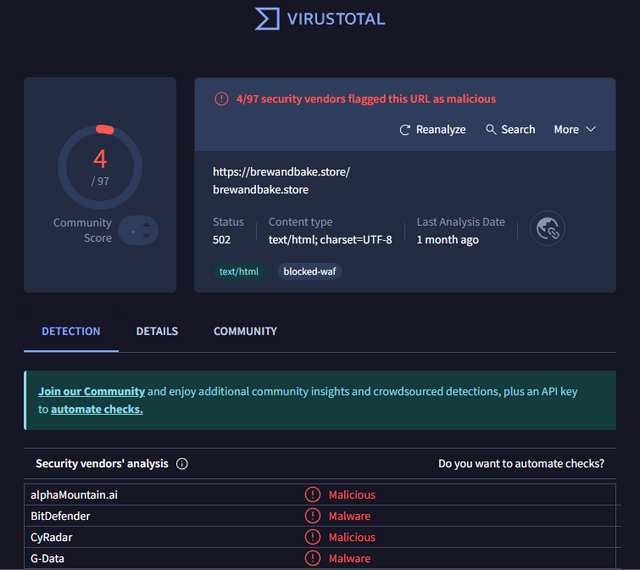Image resolution: width=640 pixels, height=570 pixels.
Task: Click the Malware verdict for G-Data
Action: (349, 559)
